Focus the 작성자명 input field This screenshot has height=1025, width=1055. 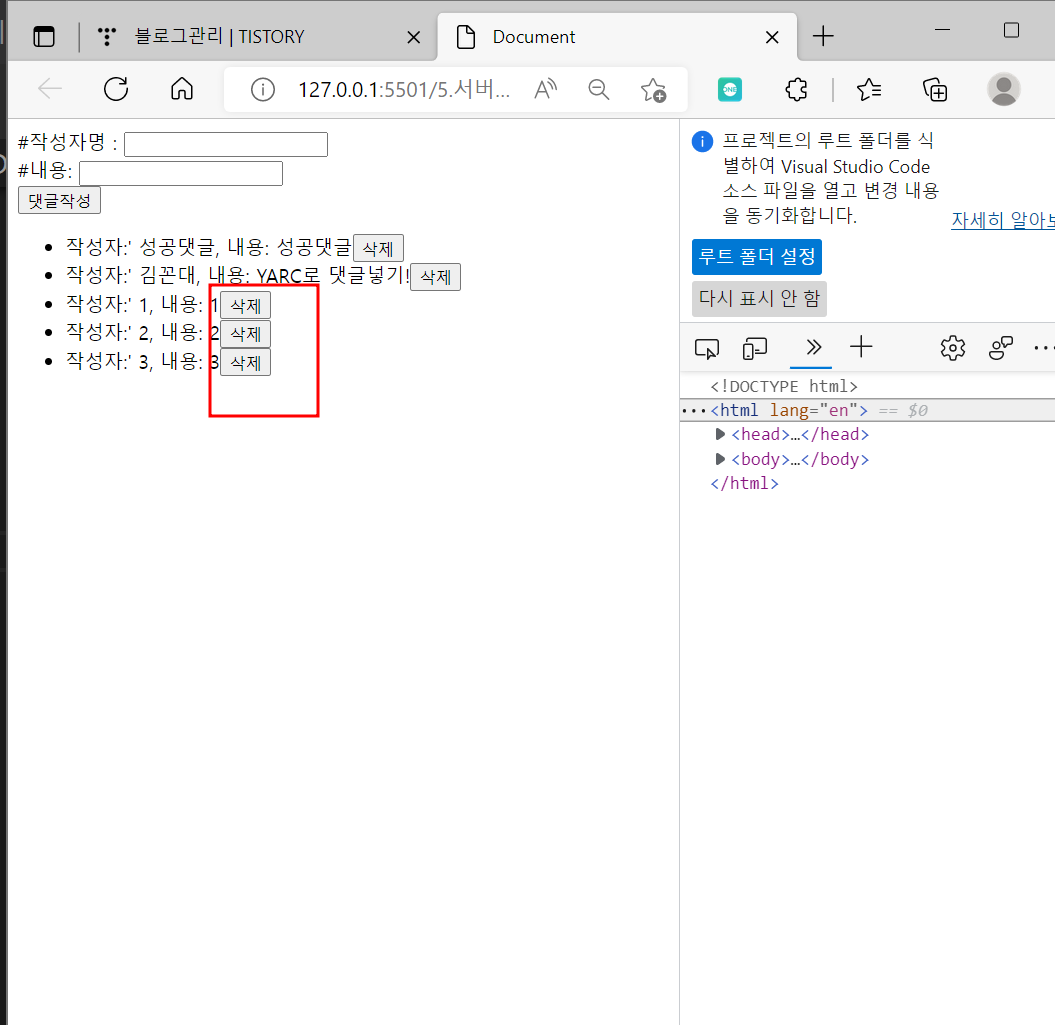point(226,145)
